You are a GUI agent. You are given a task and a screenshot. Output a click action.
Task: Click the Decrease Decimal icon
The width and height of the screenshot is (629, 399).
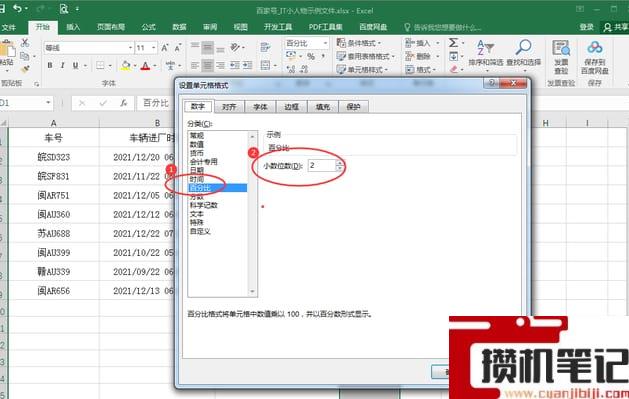(304, 69)
